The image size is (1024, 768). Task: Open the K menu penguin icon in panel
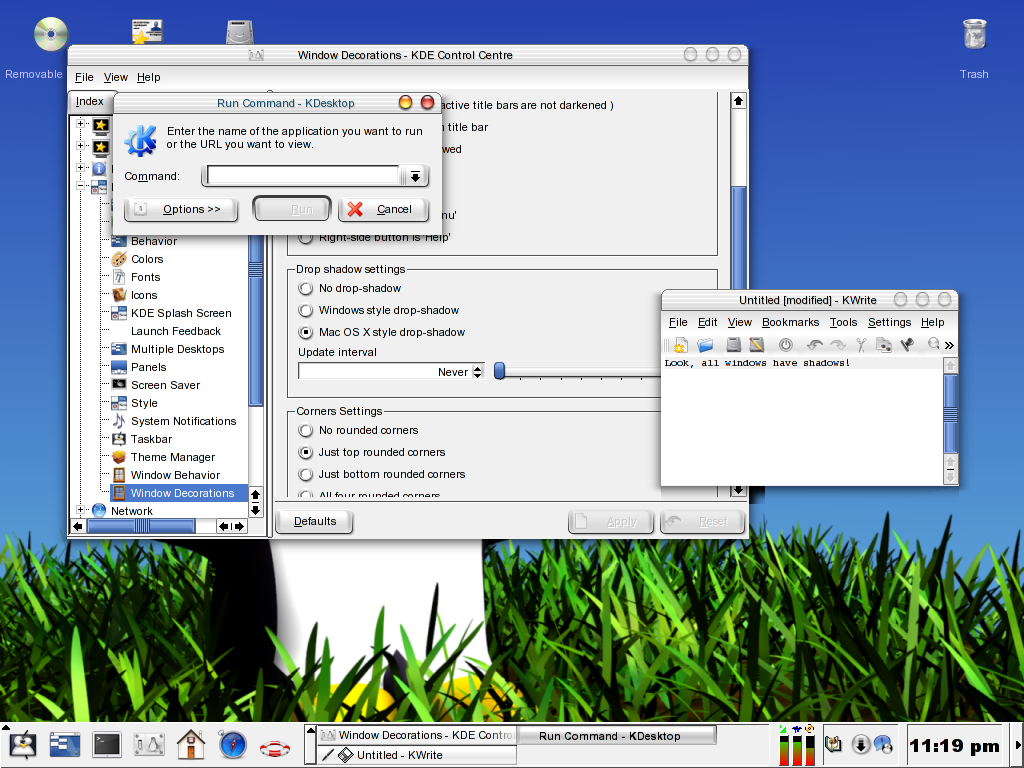point(22,744)
